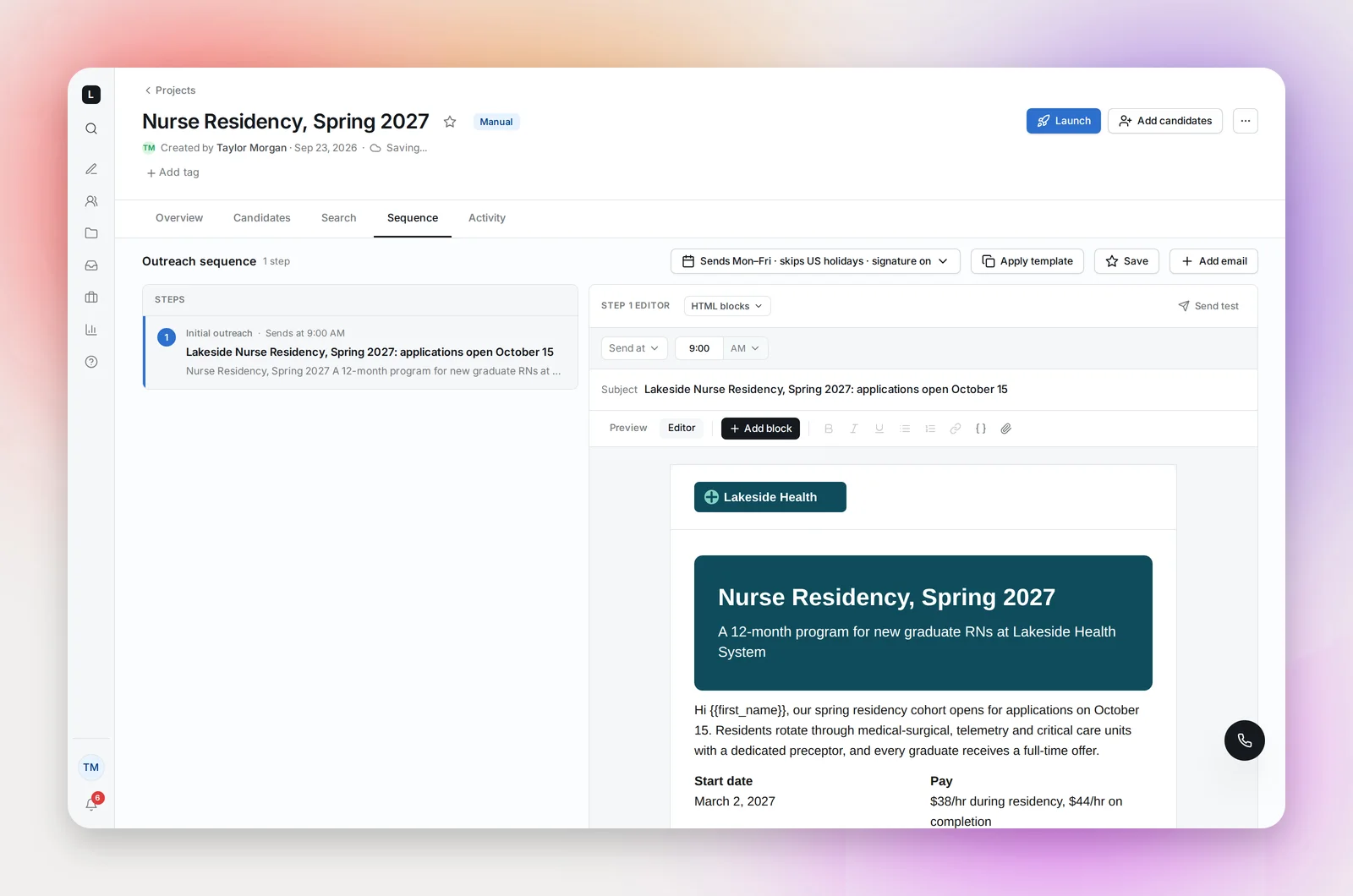Click the Add block button

pyautogui.click(x=761, y=429)
